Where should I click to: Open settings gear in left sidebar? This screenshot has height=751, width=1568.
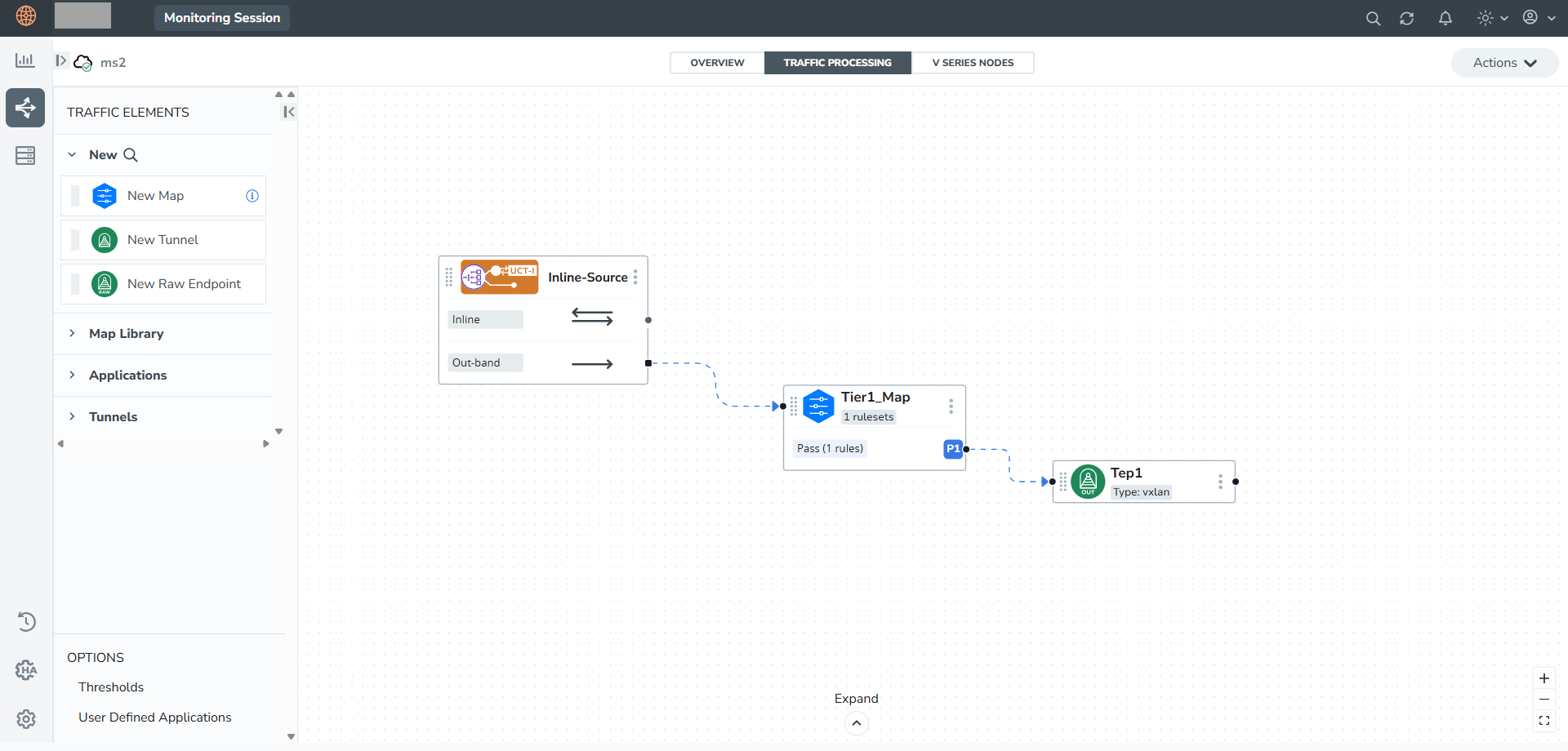tap(26, 719)
